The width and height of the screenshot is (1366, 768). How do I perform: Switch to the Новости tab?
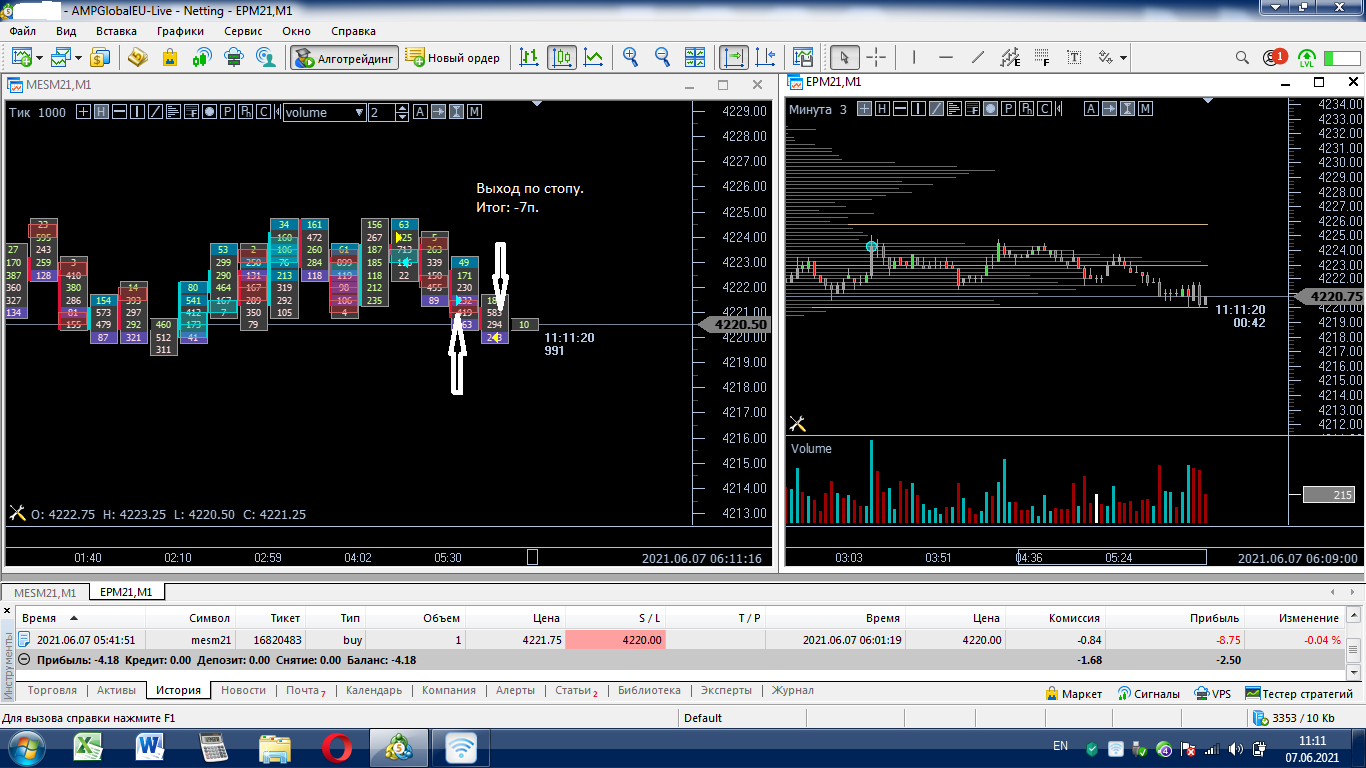tap(244, 690)
